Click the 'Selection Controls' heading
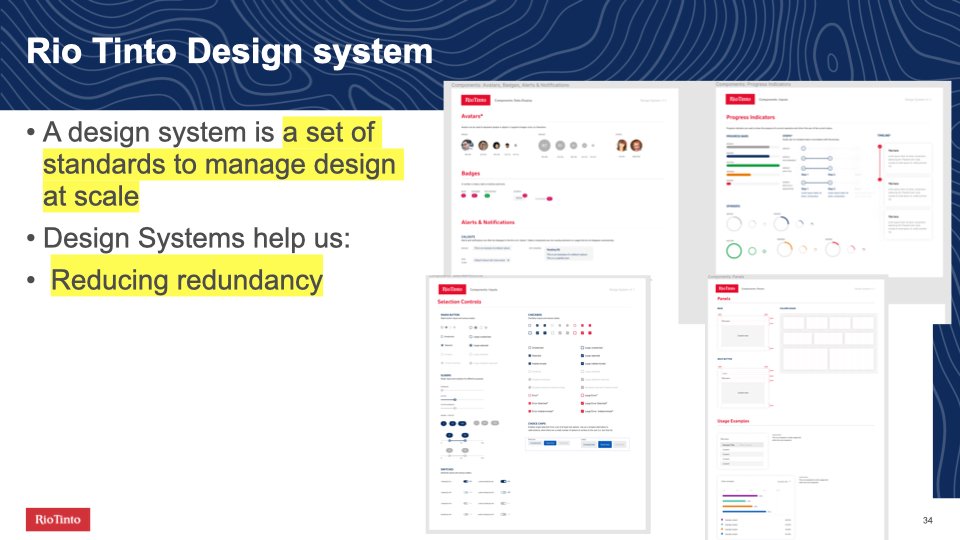This screenshot has height=540, width=960. point(459,302)
